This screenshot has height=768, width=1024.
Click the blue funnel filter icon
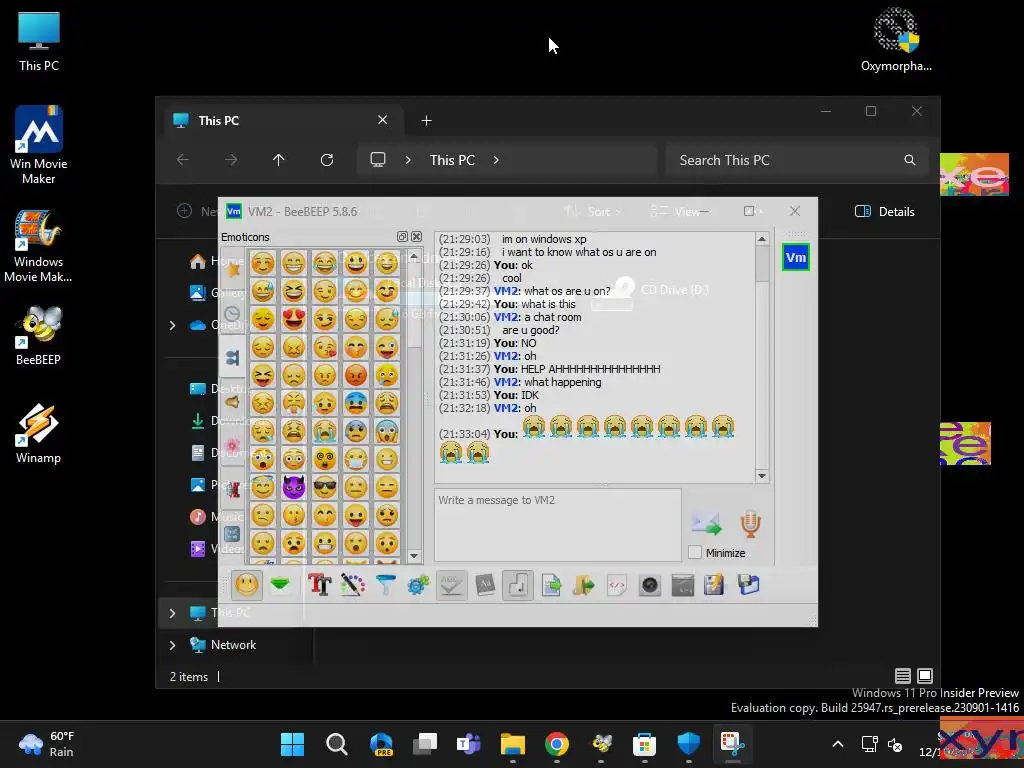point(386,584)
